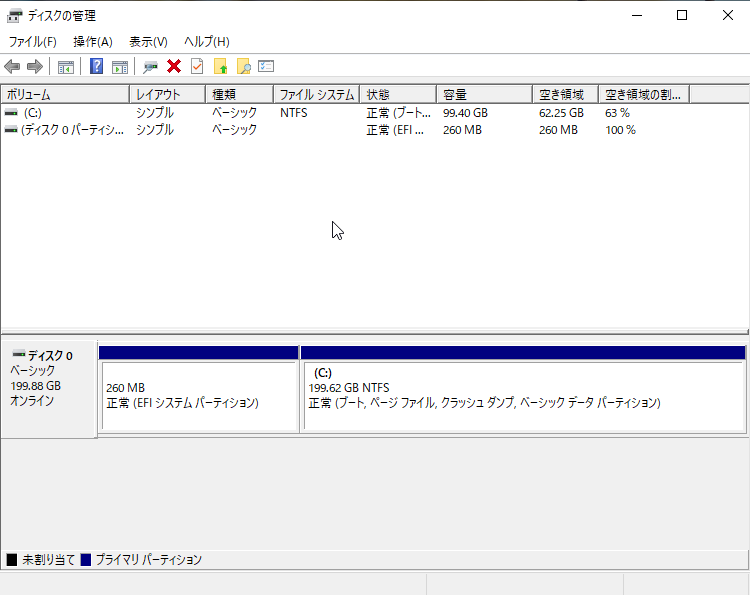Sort by ボリューム column header
This screenshot has width=750, height=595.
66,95
